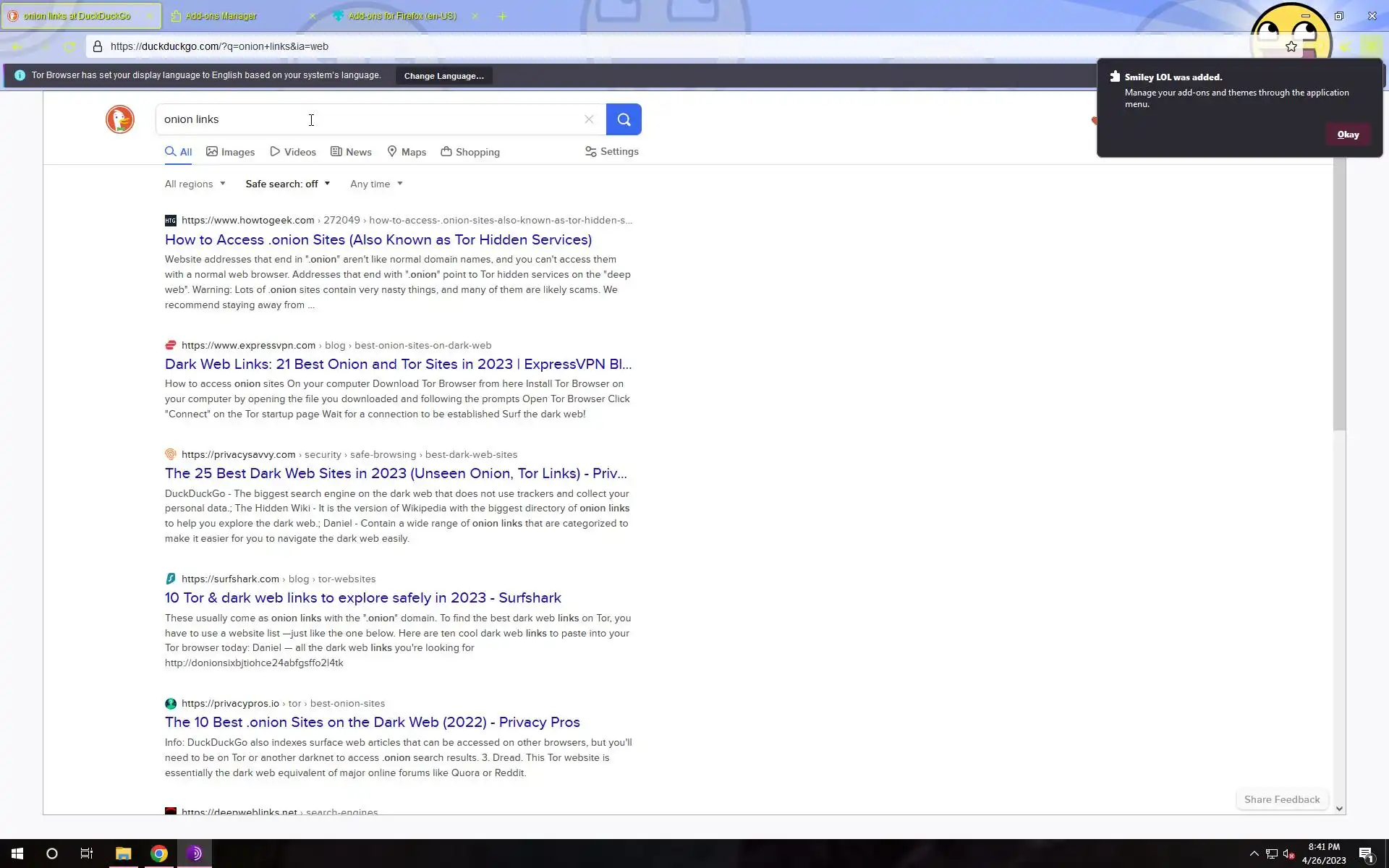Expand the Any time filter
This screenshot has height=868, width=1389.
tap(375, 184)
